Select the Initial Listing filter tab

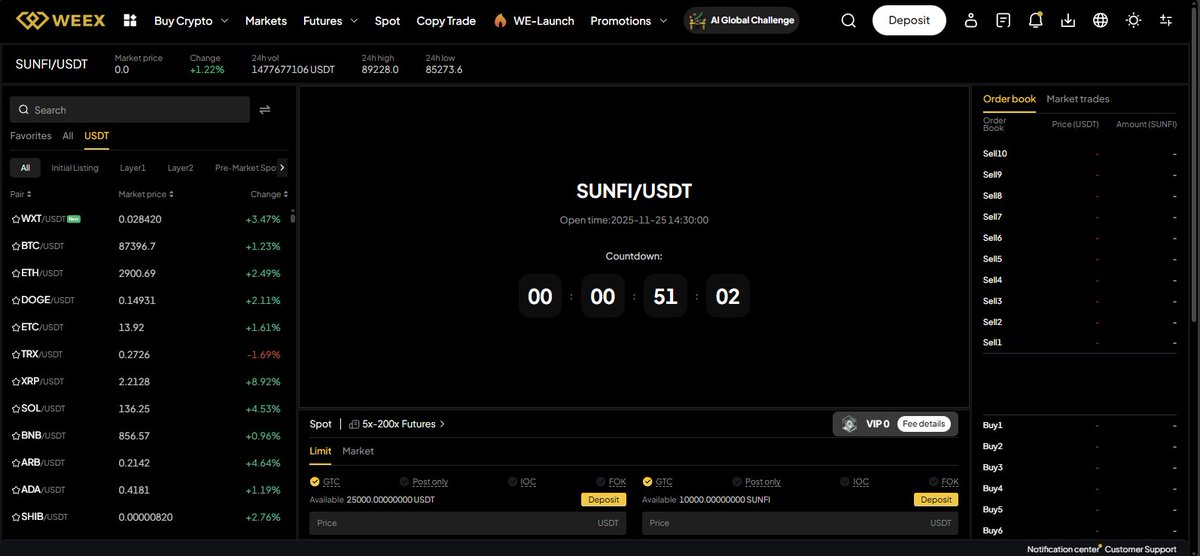(x=75, y=168)
